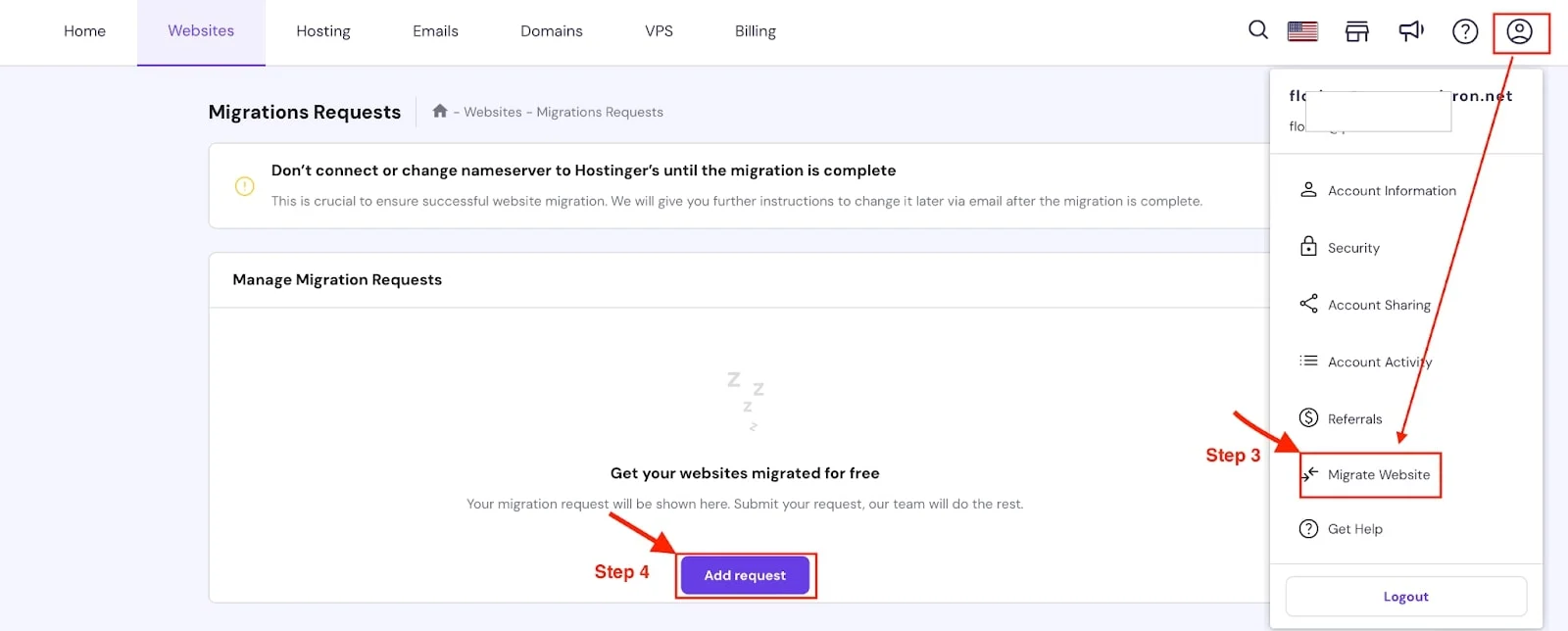Viewport: 1568px width, 631px height.
Task: Click the Add request button
Action: tap(745, 575)
